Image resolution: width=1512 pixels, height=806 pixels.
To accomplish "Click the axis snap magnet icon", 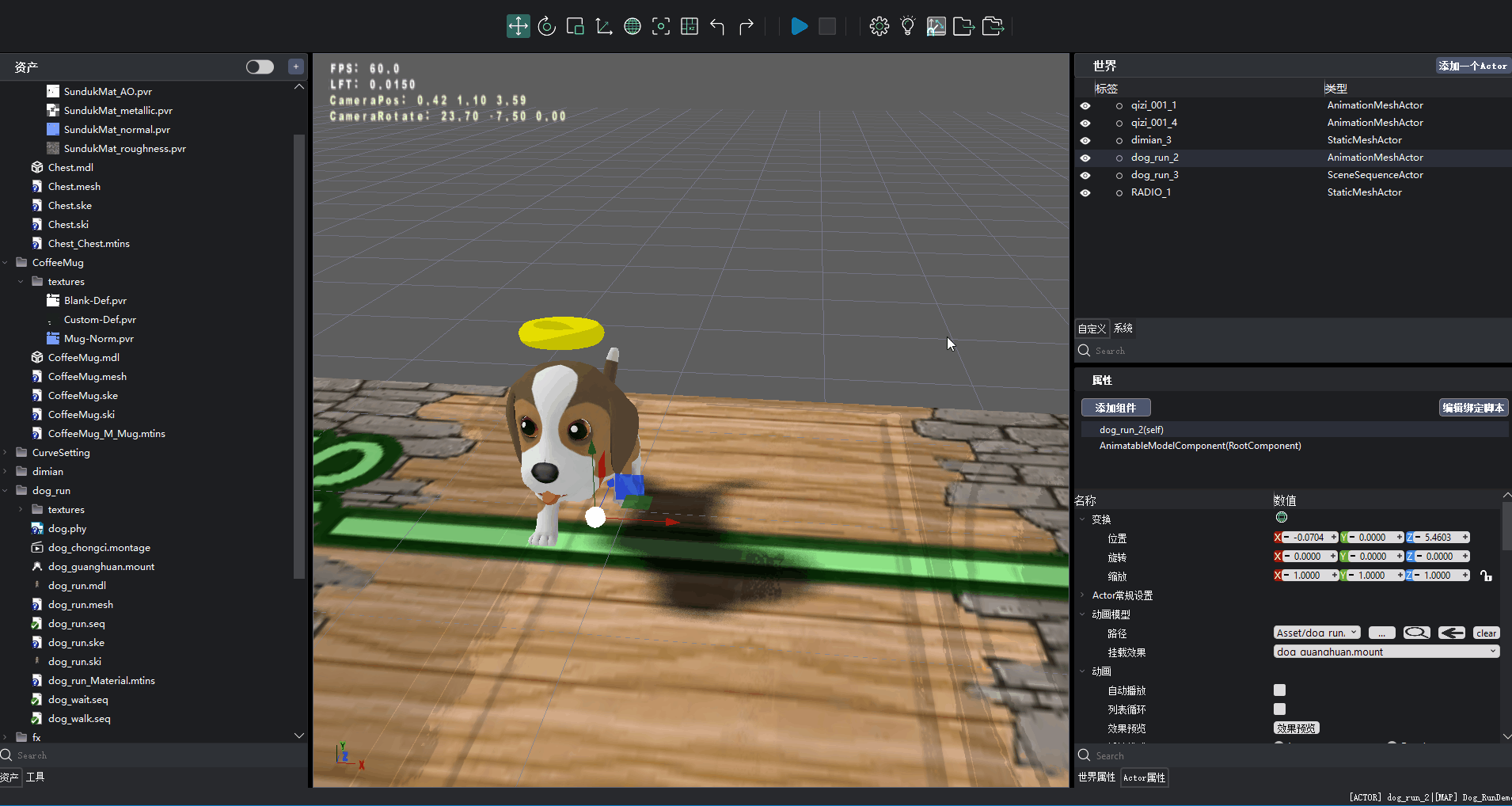I will click(x=936, y=26).
